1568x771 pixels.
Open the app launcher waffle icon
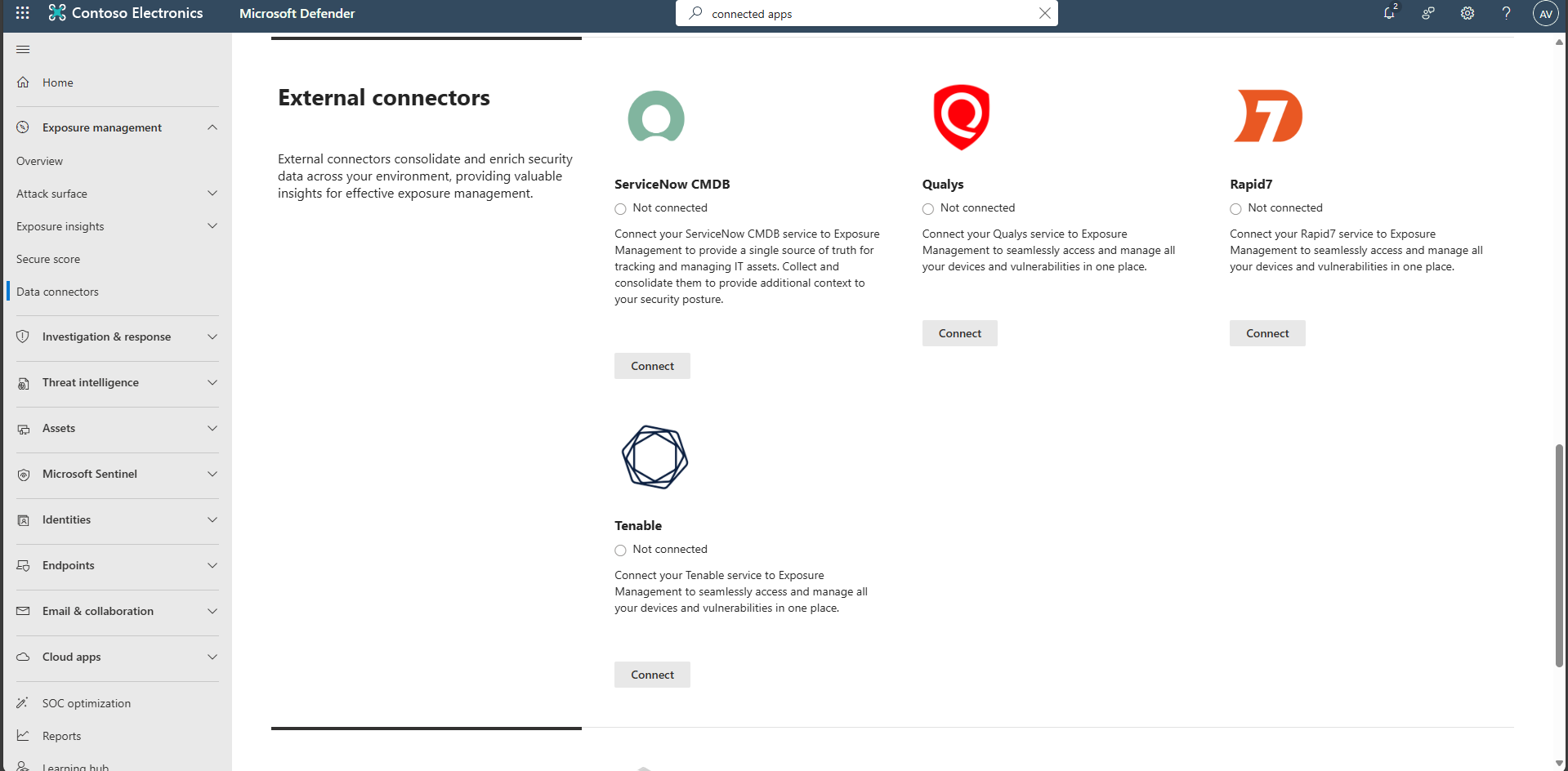(x=23, y=13)
